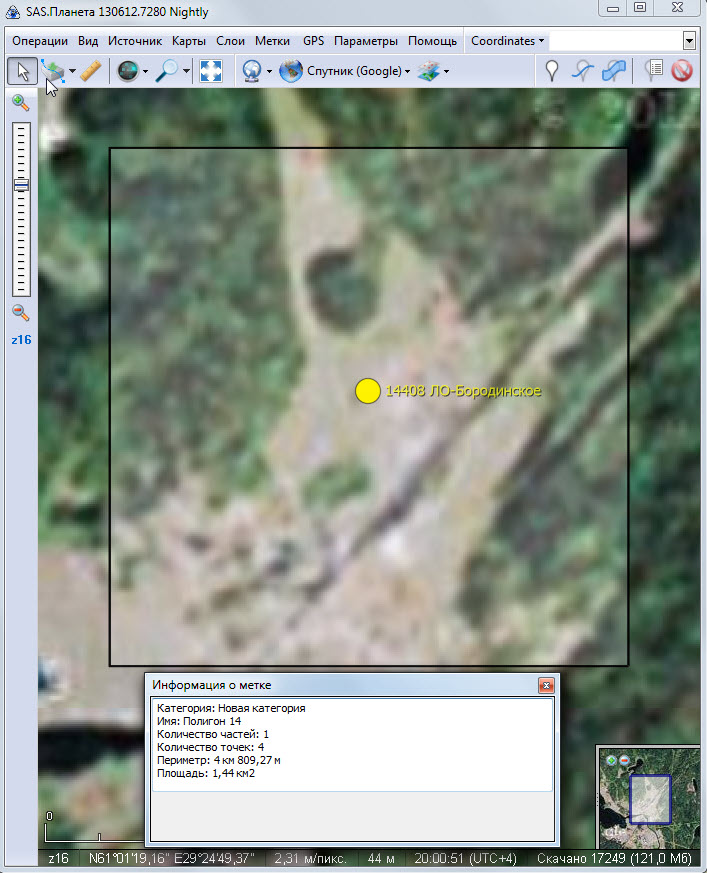707x873 pixels.
Task: Click the zoom in magnifier button
Action: click(x=20, y=102)
